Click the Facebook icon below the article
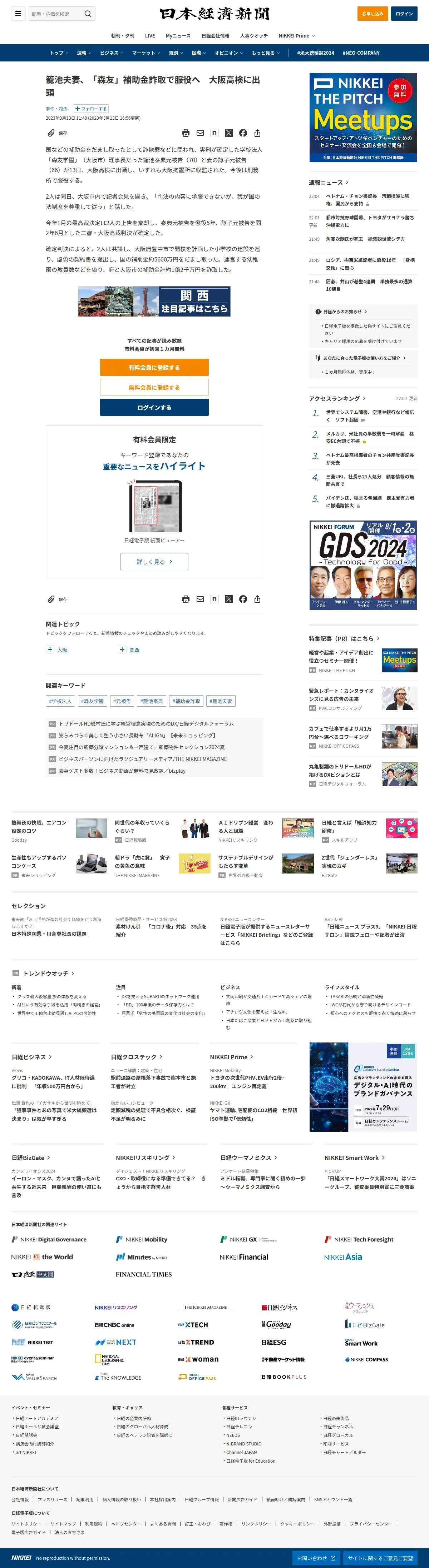Image resolution: width=429 pixels, height=1568 pixels. [x=243, y=599]
